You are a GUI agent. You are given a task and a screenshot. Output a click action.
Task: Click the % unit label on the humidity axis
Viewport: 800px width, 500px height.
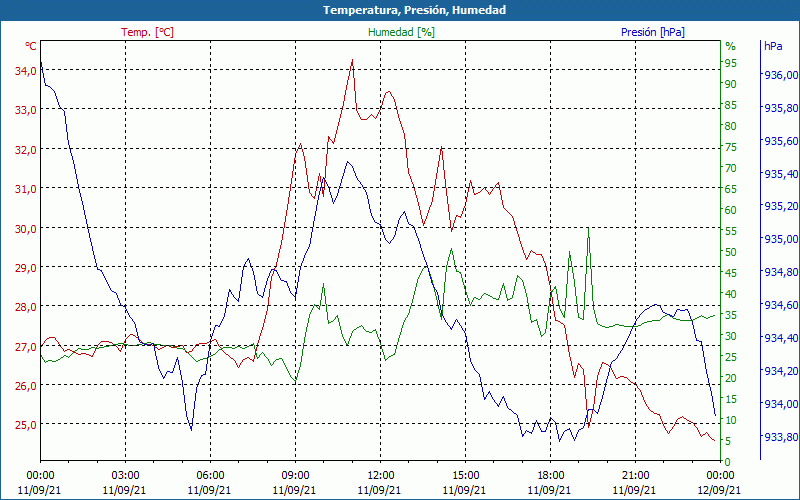click(x=731, y=46)
